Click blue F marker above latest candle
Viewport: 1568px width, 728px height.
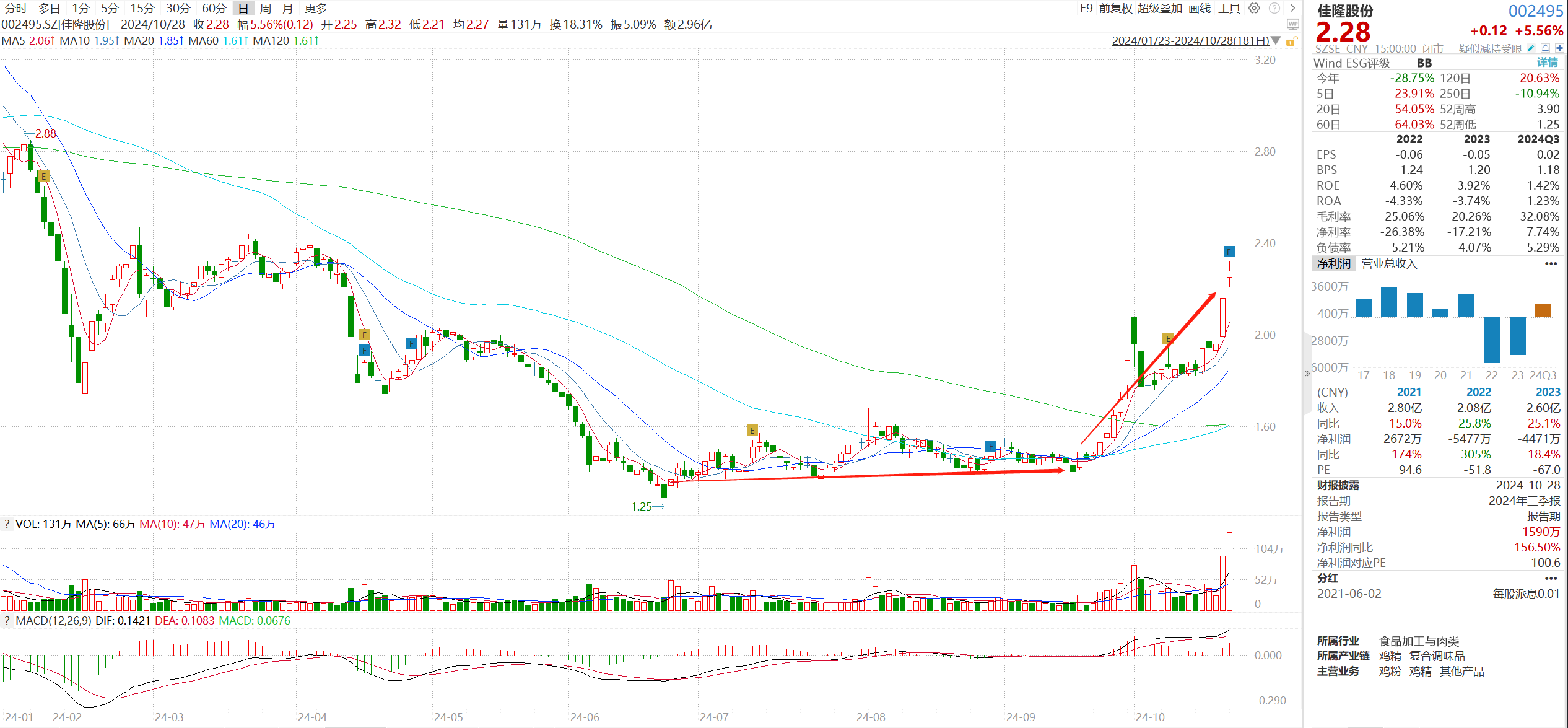click(x=1229, y=252)
